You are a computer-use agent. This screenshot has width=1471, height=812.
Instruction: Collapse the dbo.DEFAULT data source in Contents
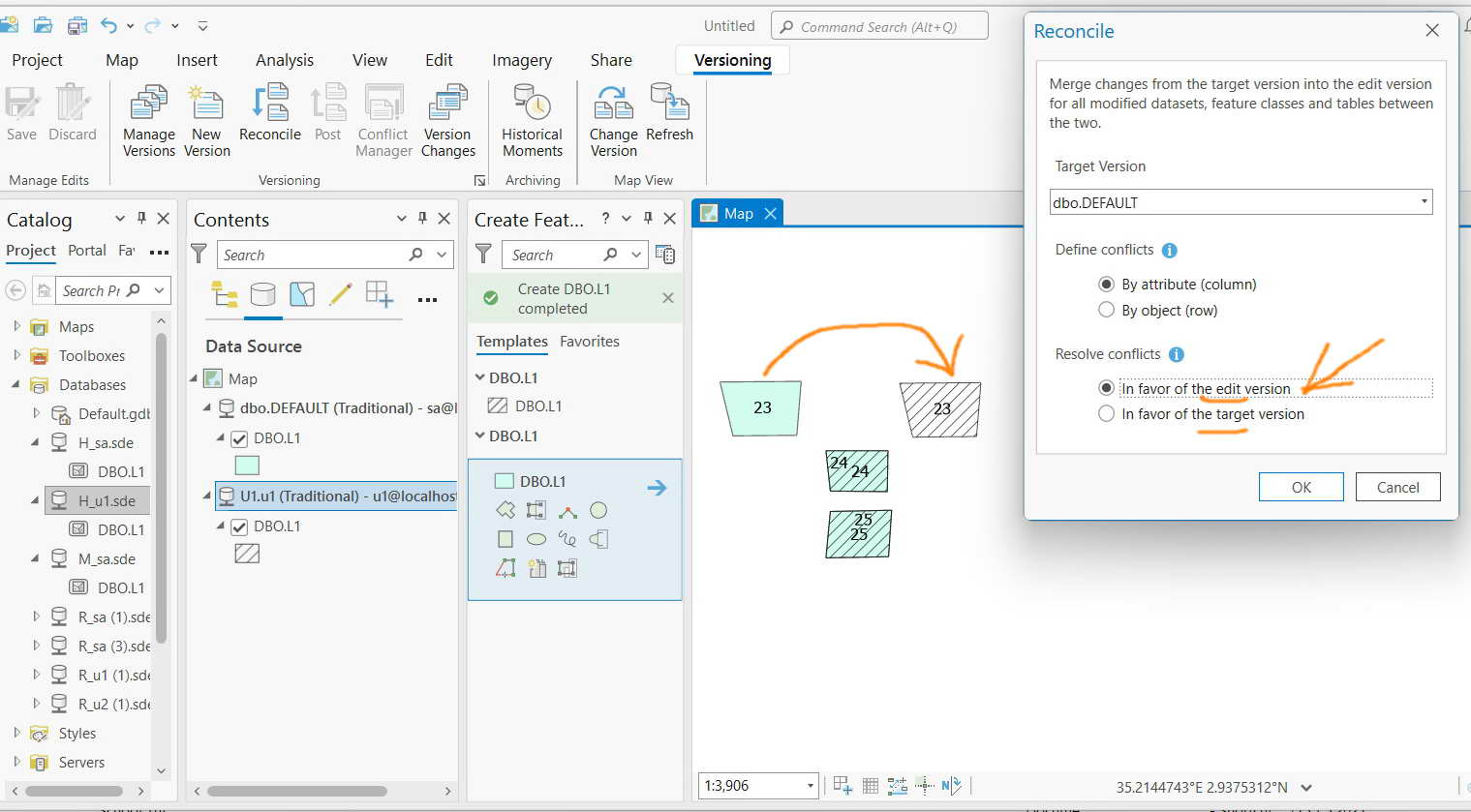click(x=206, y=408)
